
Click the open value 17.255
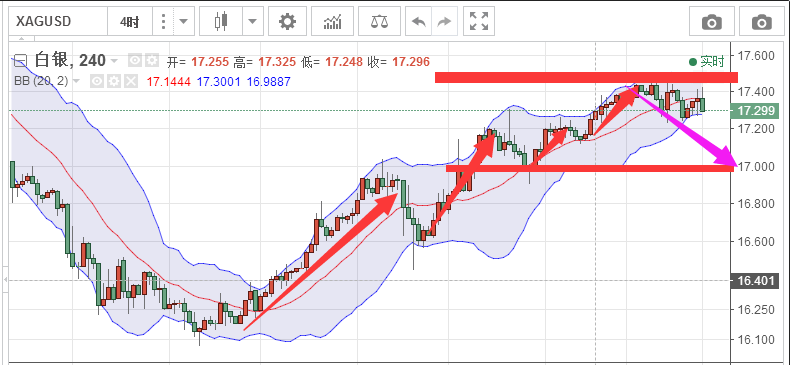[209, 62]
